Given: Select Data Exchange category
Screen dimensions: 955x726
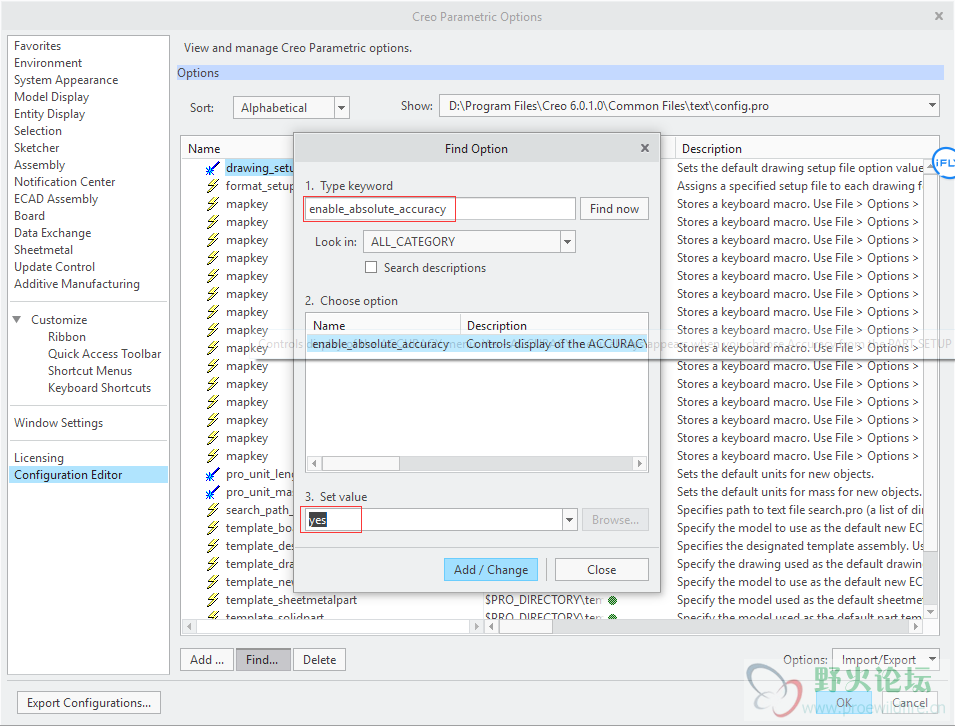Looking at the screenshot, I should click(x=53, y=233).
